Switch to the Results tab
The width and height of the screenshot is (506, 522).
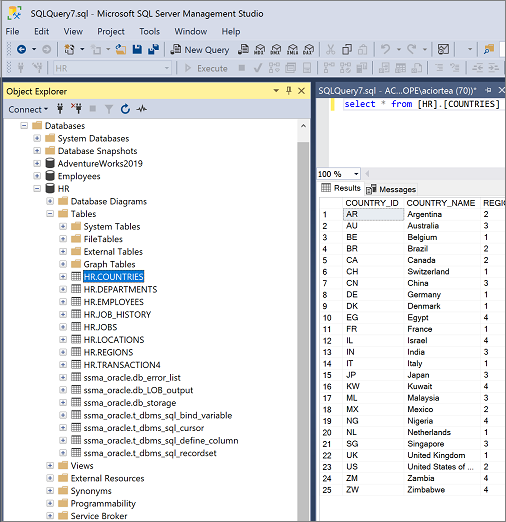(341, 188)
